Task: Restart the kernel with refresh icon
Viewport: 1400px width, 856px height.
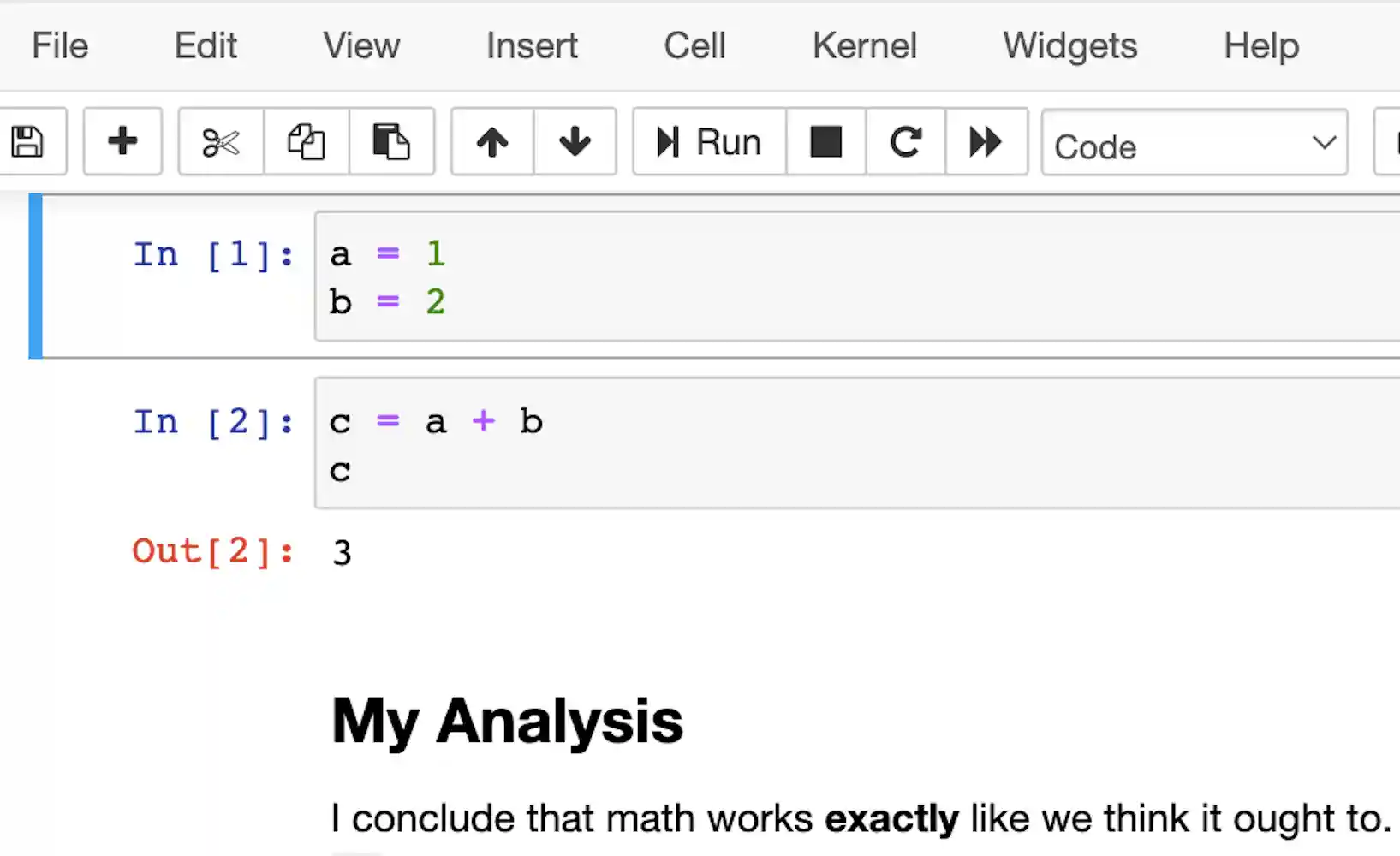Action: point(905,141)
